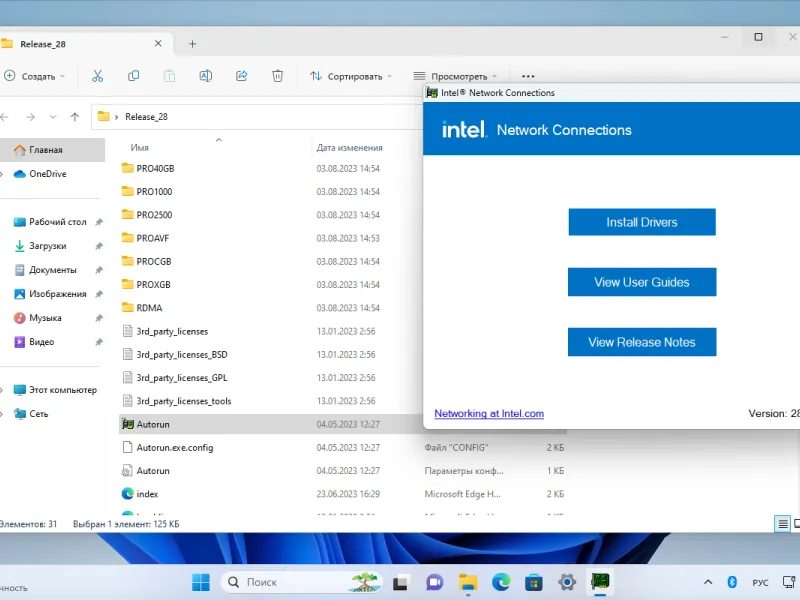800x600 pixels.
Task: Click the Paste clipboard icon
Action: click(169, 76)
